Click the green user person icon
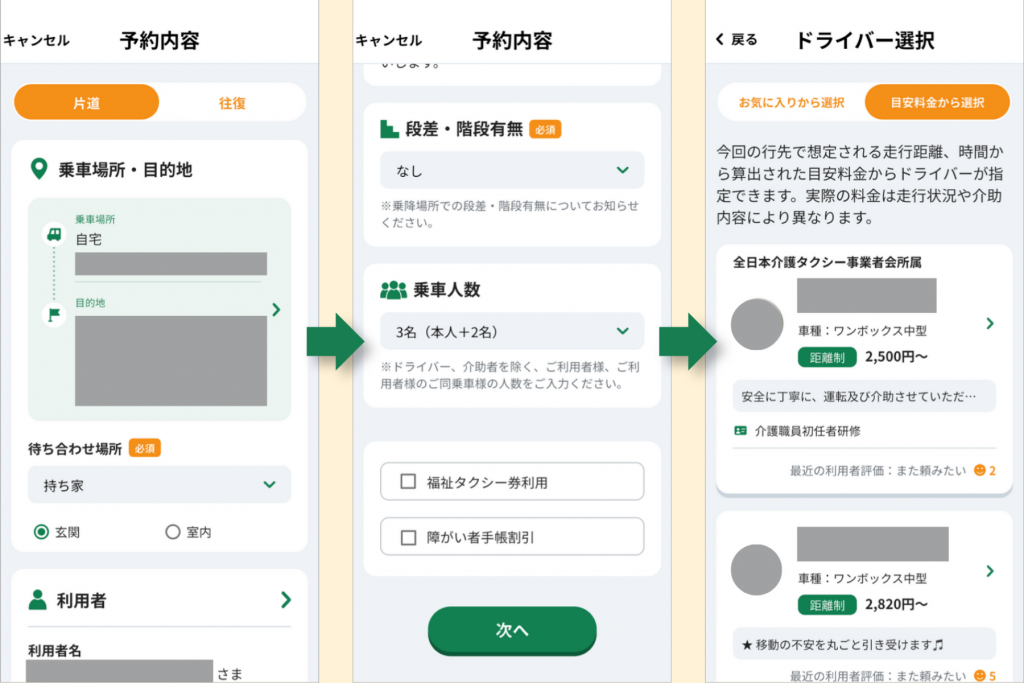 (38, 599)
